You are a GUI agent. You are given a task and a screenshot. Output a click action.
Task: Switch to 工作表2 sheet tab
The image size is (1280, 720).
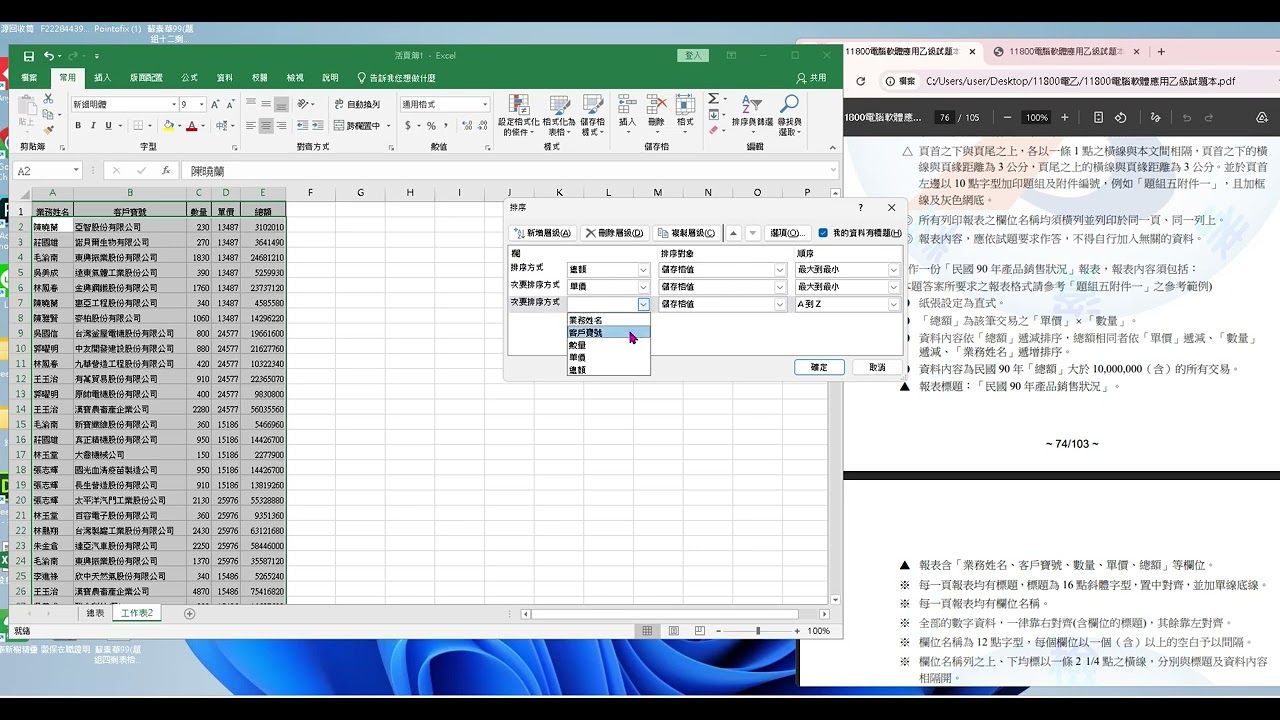137,613
